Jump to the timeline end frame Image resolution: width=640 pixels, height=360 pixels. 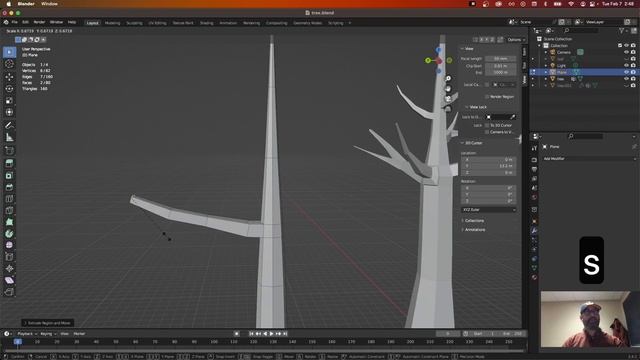(285, 334)
